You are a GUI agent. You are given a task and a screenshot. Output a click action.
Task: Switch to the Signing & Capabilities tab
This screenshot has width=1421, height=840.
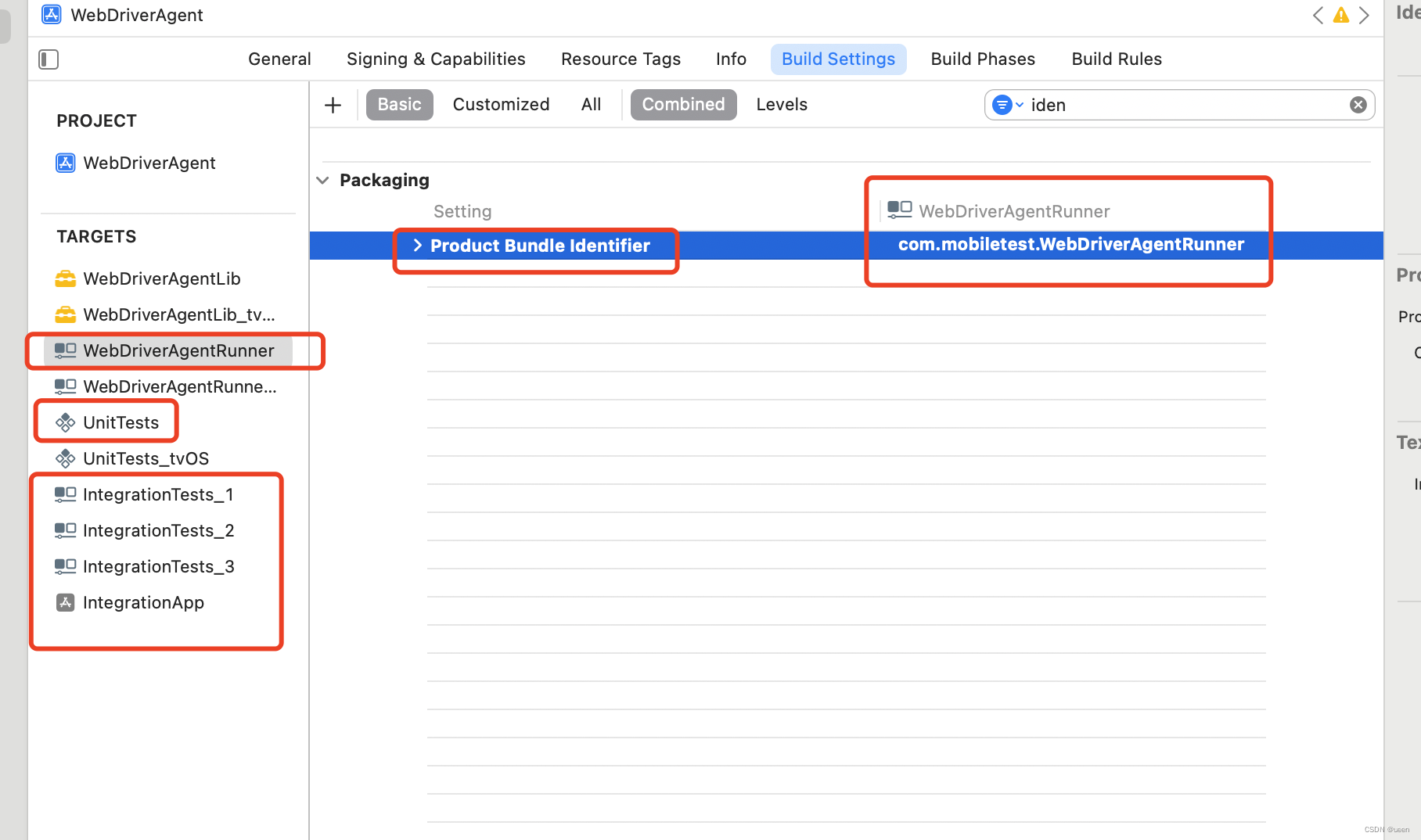tap(436, 59)
